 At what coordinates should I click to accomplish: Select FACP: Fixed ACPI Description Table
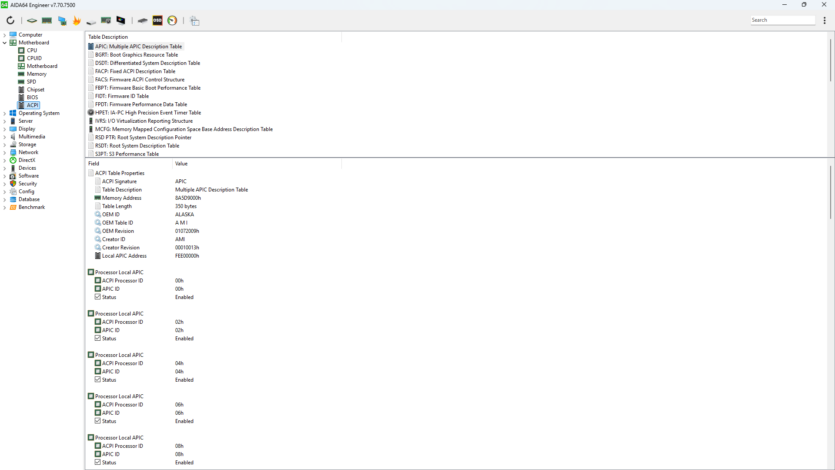(135, 71)
